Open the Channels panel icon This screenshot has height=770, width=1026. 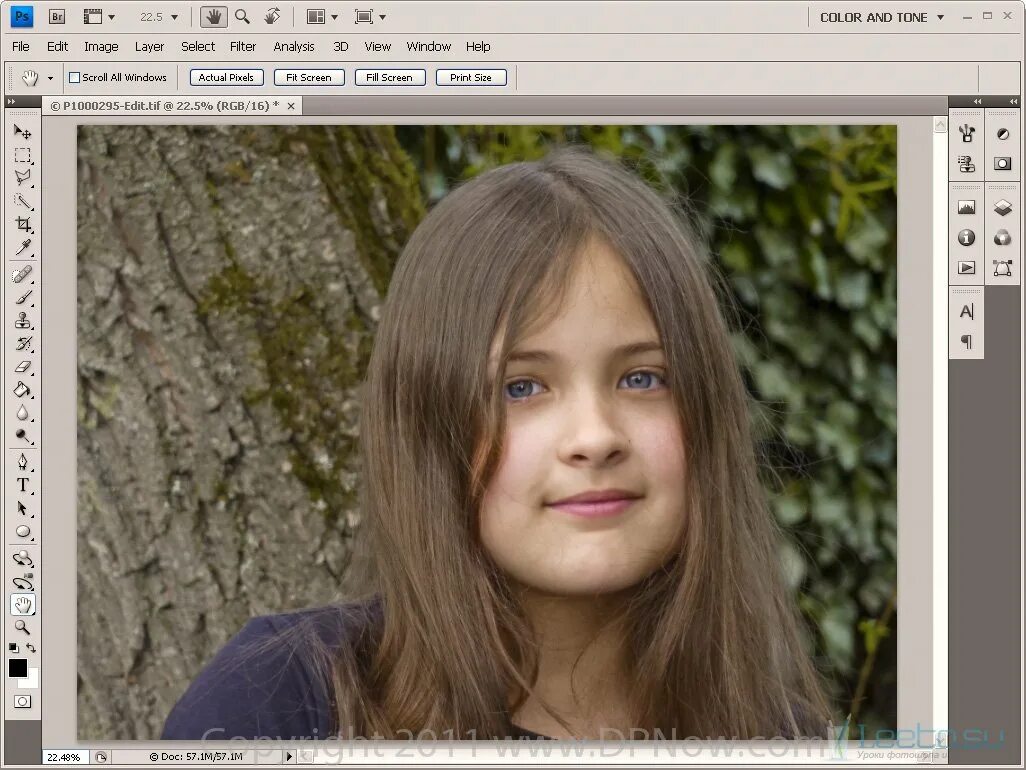pyautogui.click(x=1002, y=237)
